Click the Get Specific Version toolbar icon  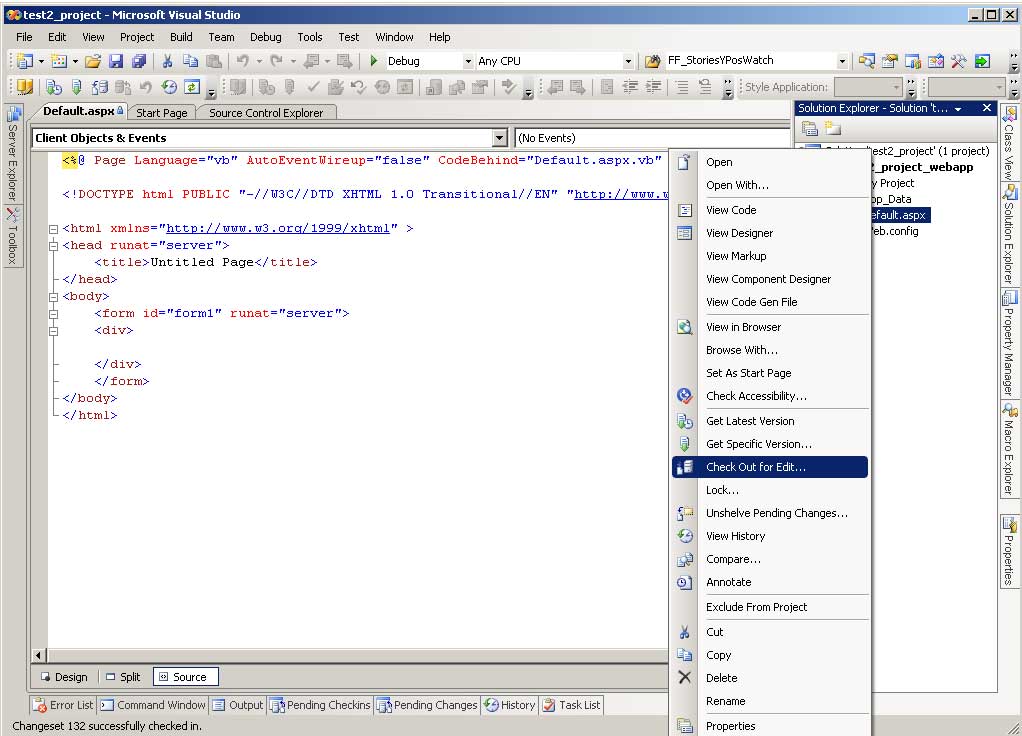point(77,87)
